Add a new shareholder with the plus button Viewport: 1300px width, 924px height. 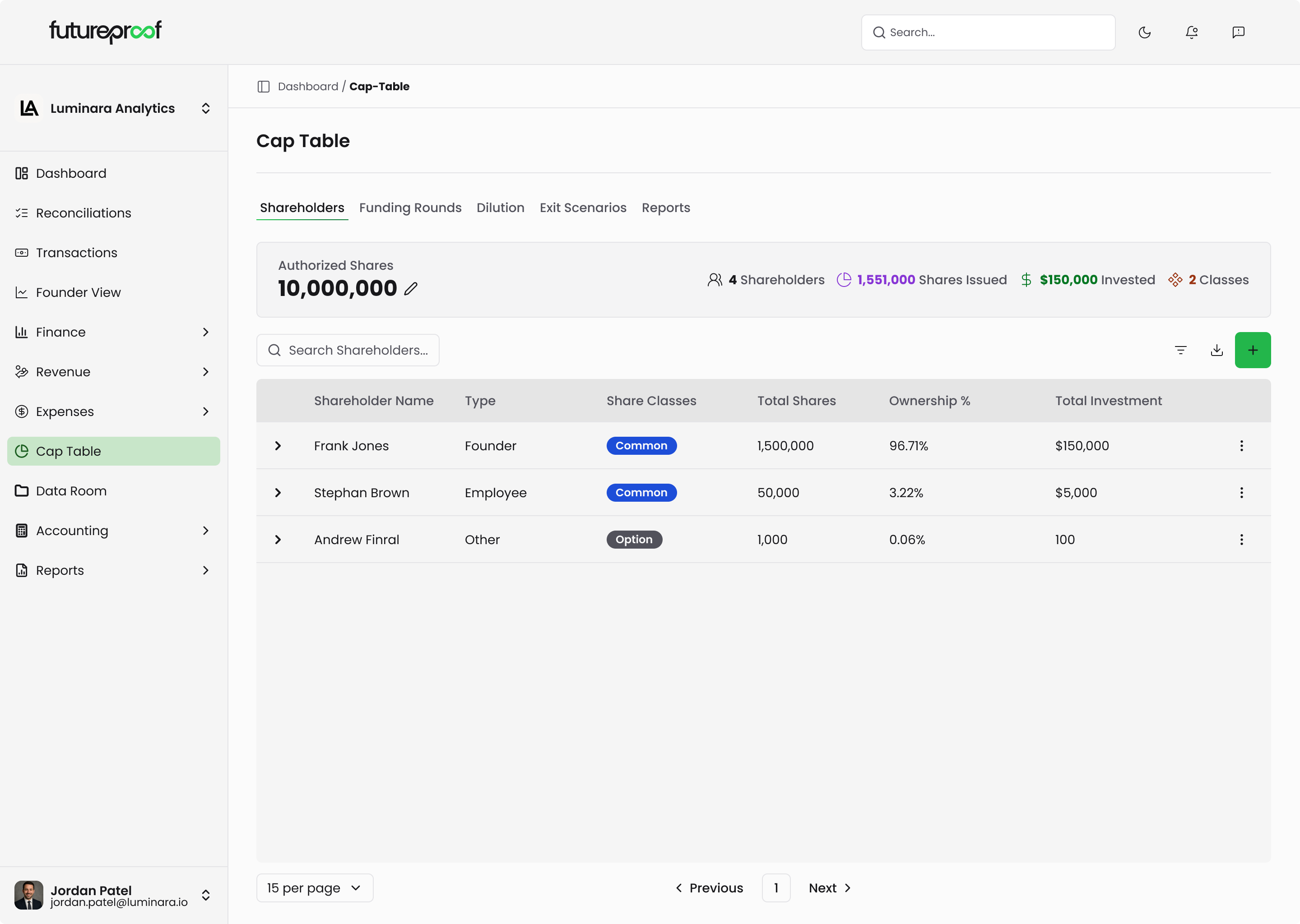(1252, 350)
